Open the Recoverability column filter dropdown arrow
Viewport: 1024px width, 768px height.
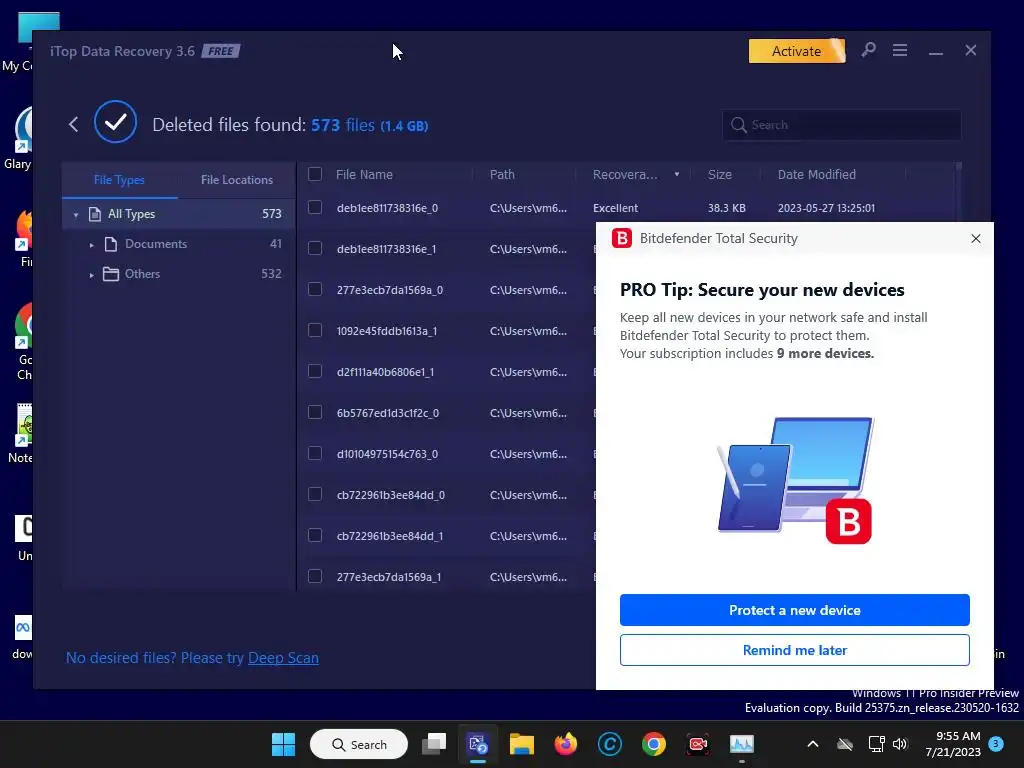677,174
